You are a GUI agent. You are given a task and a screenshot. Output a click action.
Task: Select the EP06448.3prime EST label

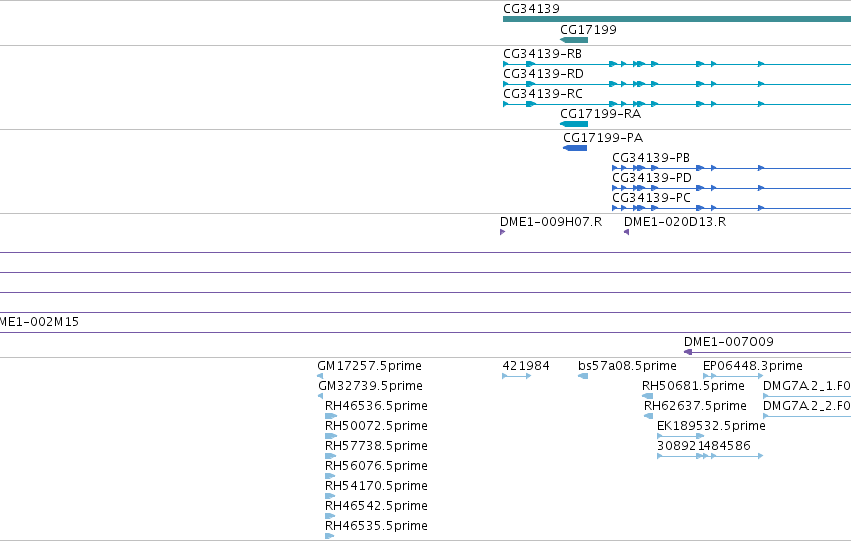pyautogui.click(x=752, y=366)
